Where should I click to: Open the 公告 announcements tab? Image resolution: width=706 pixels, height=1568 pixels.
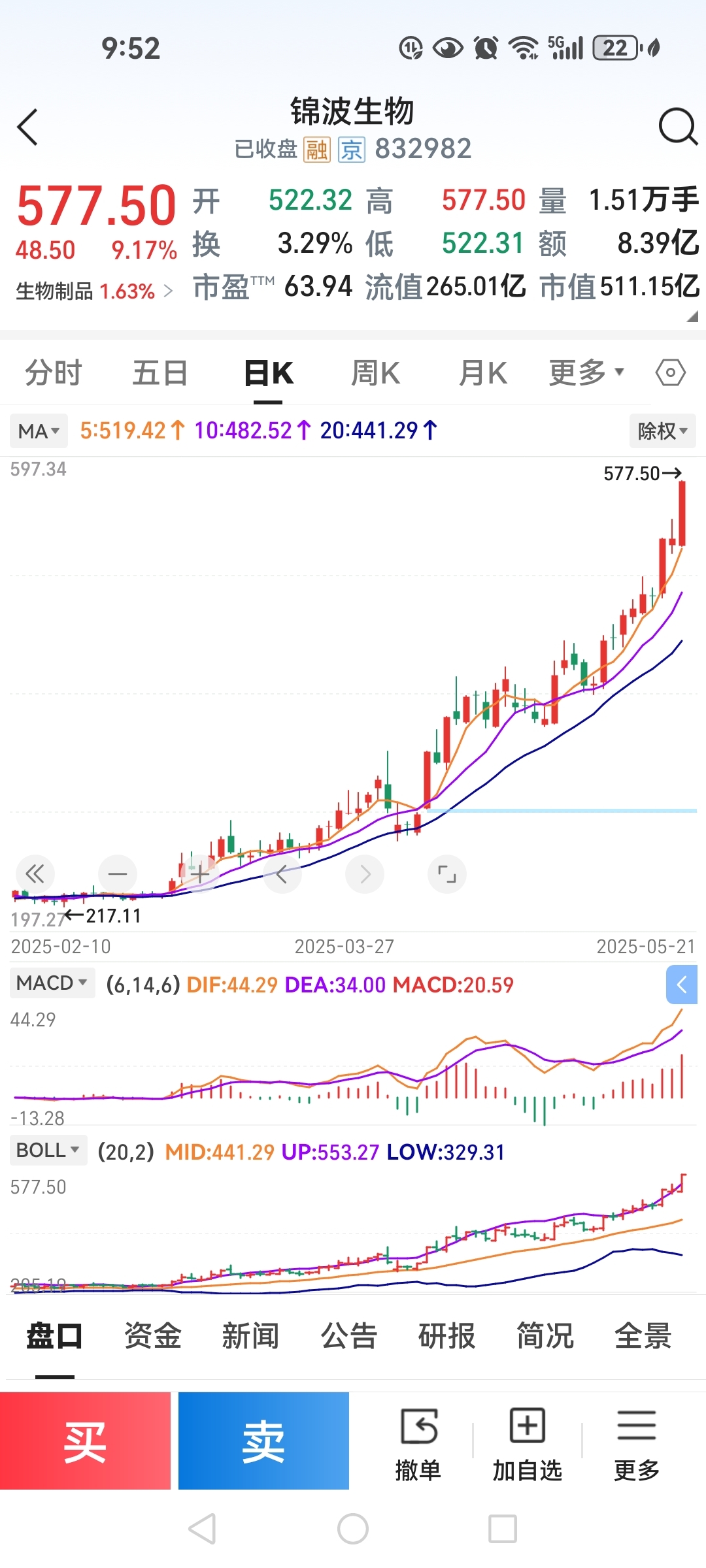(x=349, y=1335)
